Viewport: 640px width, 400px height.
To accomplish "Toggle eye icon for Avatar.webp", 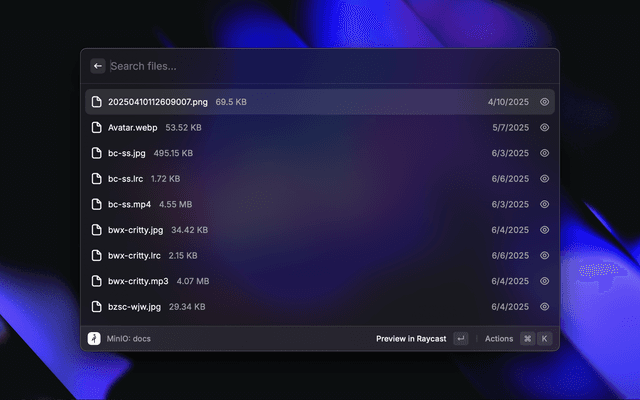I will [x=545, y=128].
